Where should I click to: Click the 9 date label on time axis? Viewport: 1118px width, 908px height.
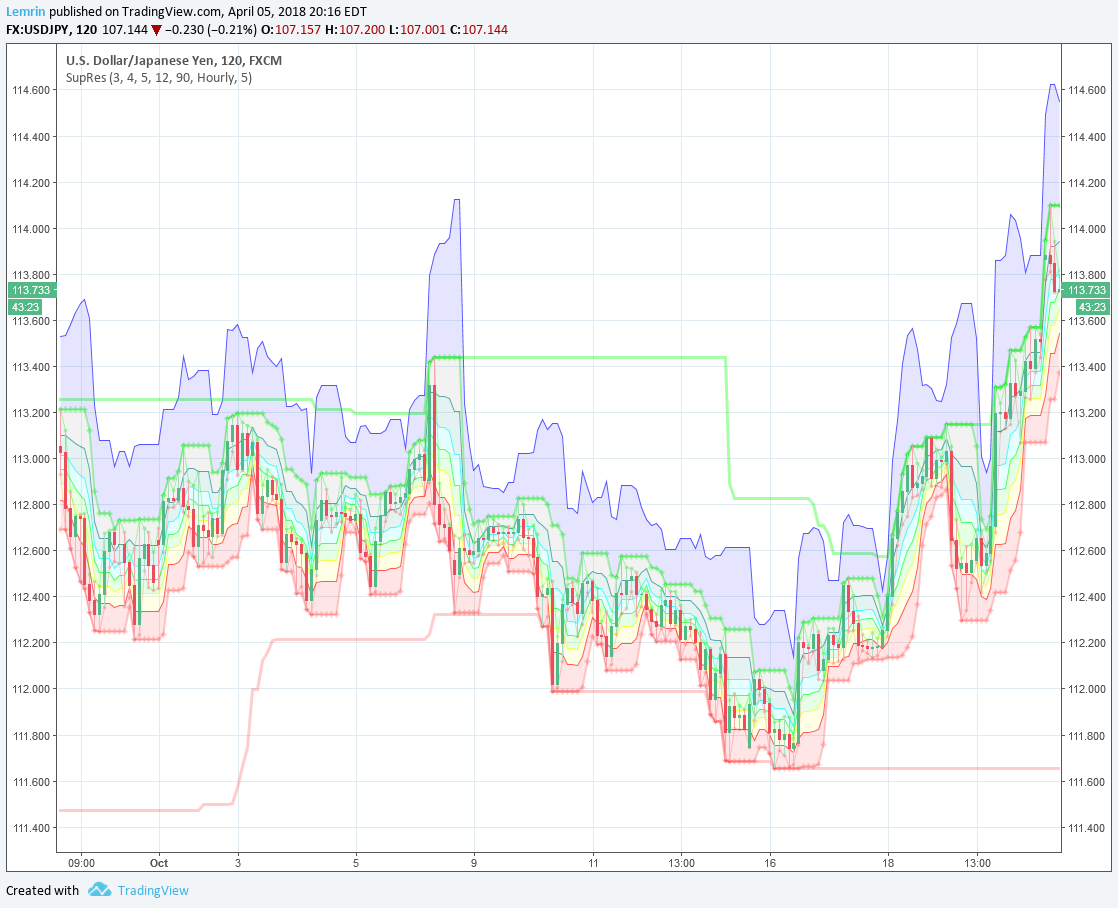[x=474, y=863]
